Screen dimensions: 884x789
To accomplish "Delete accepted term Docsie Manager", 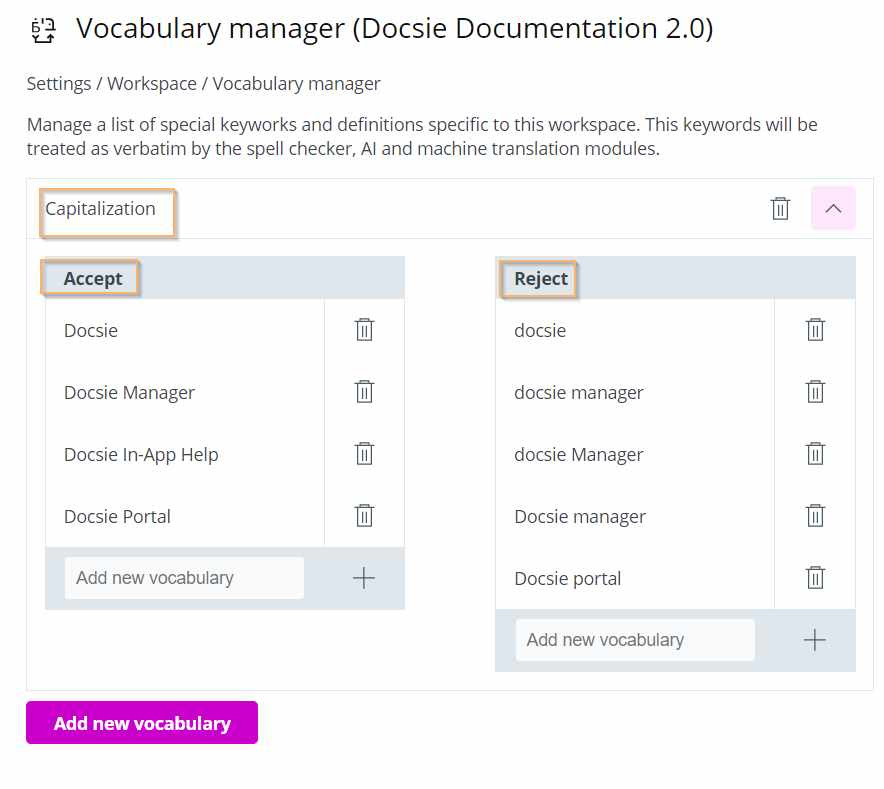I will 364,392.
